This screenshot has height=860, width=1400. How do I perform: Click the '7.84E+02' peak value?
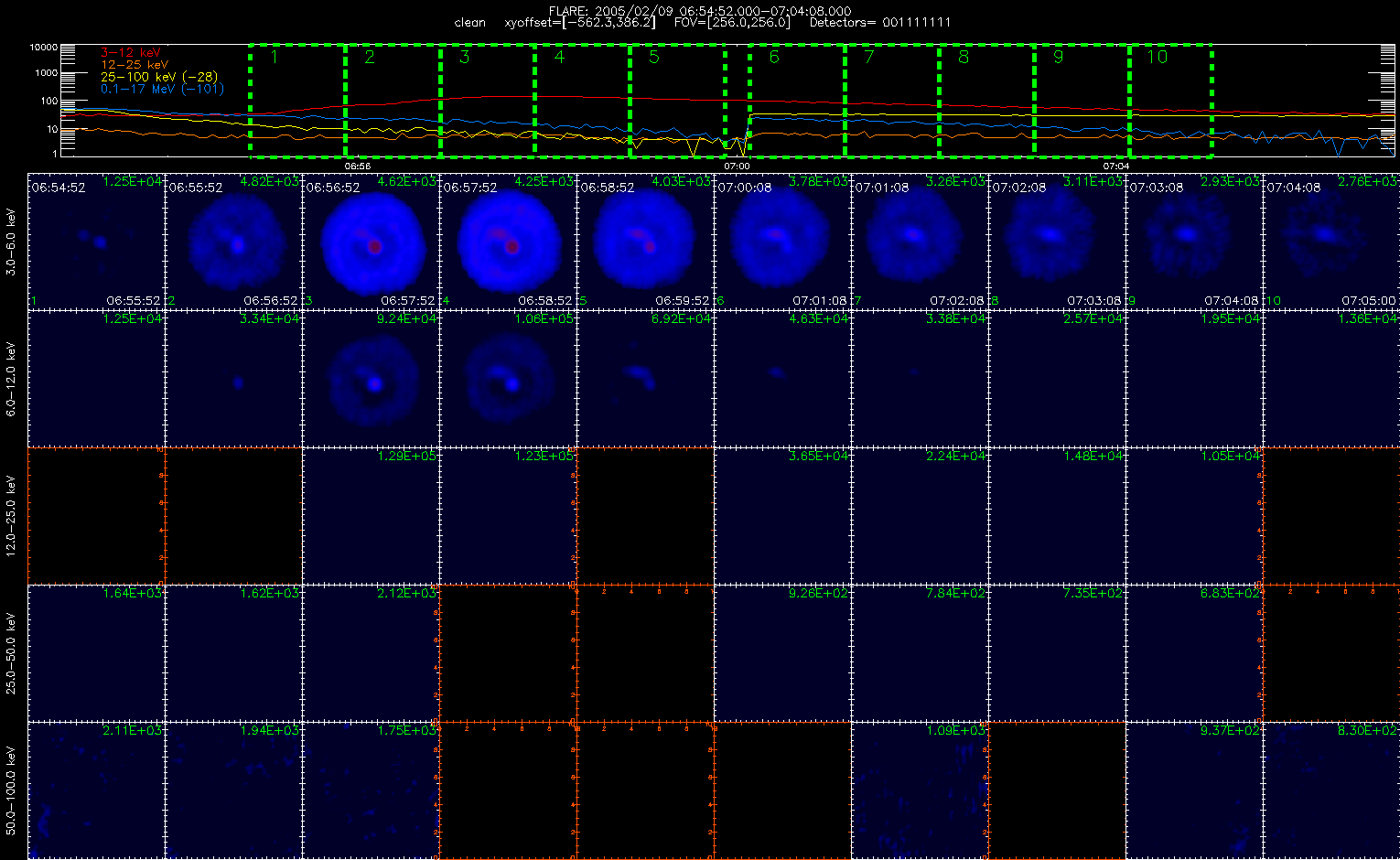point(956,594)
